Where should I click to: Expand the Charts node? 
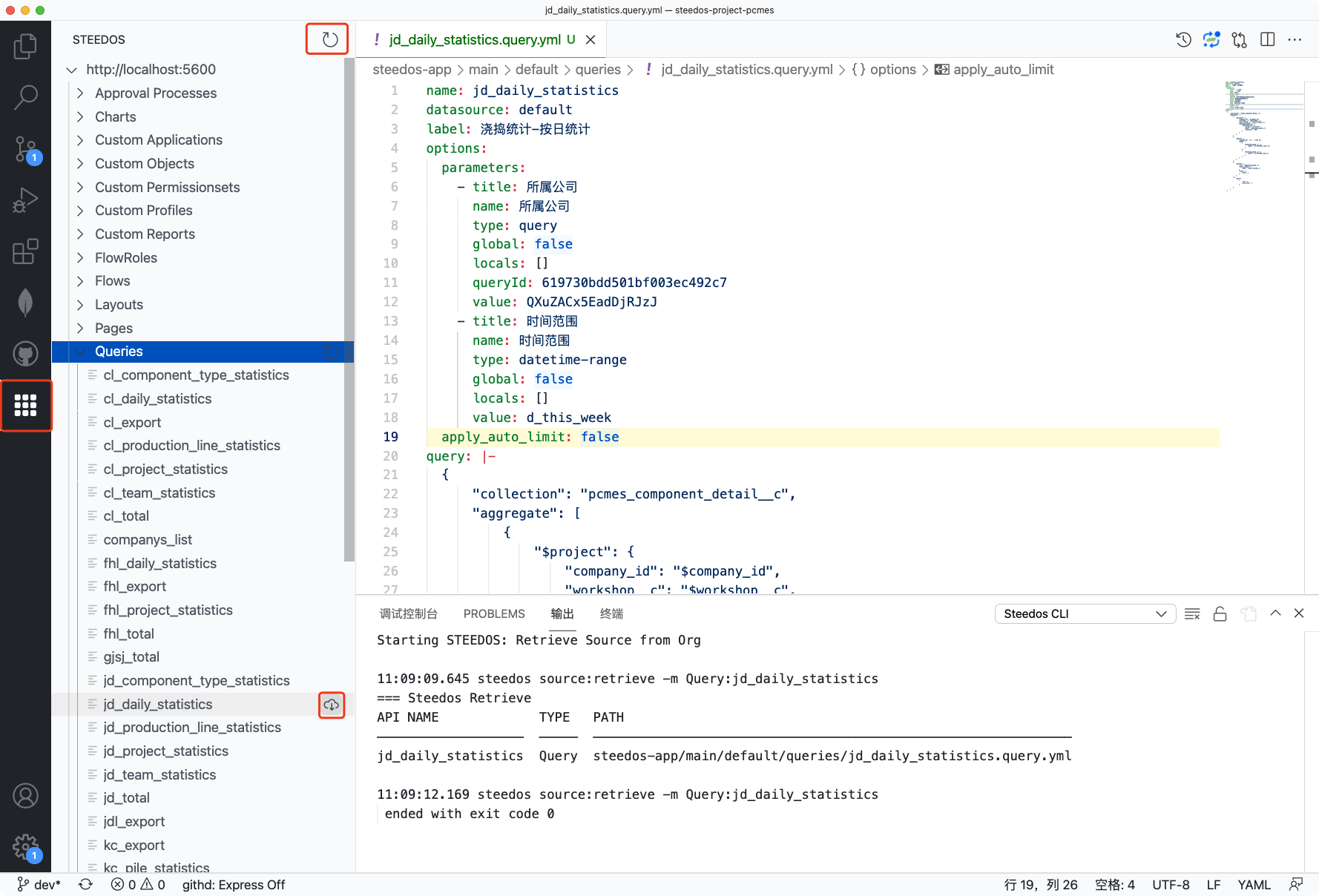(x=80, y=117)
